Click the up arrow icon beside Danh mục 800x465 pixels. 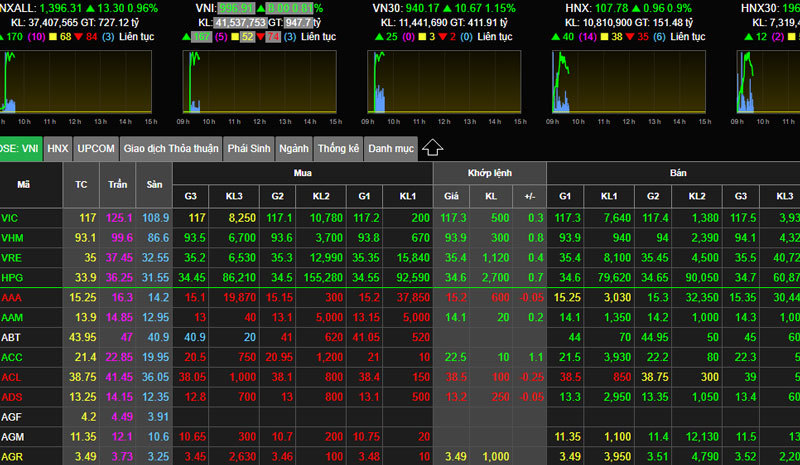432,148
